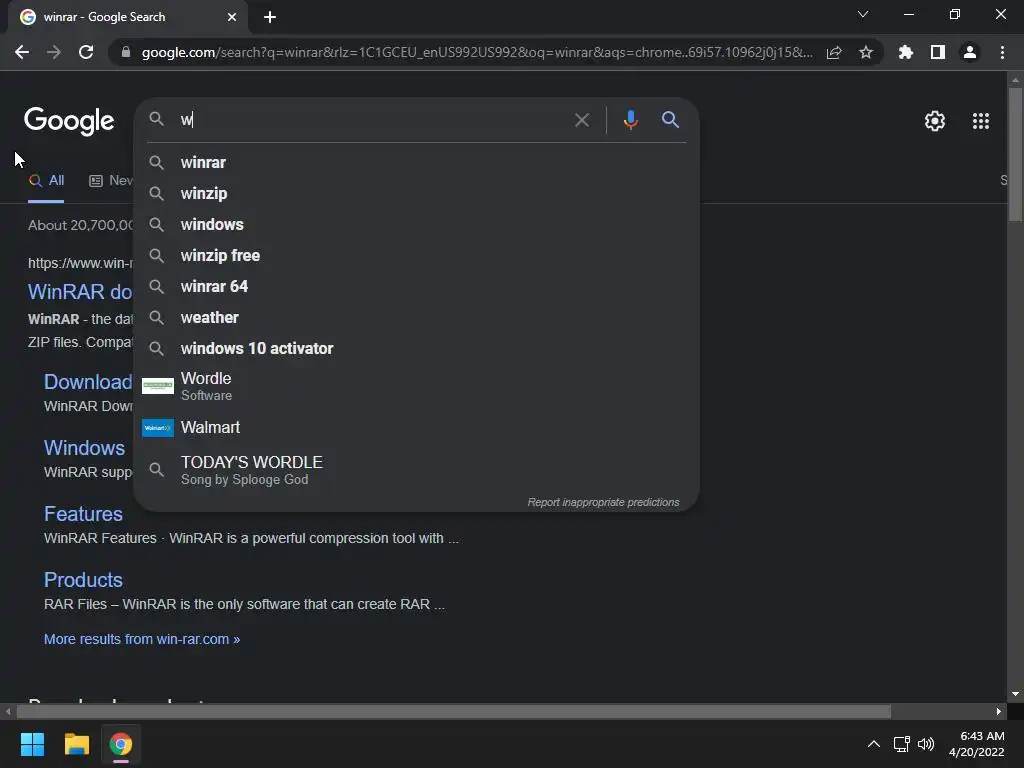Close the winrar Google Search tab
This screenshot has width=1024, height=768.
(232, 18)
